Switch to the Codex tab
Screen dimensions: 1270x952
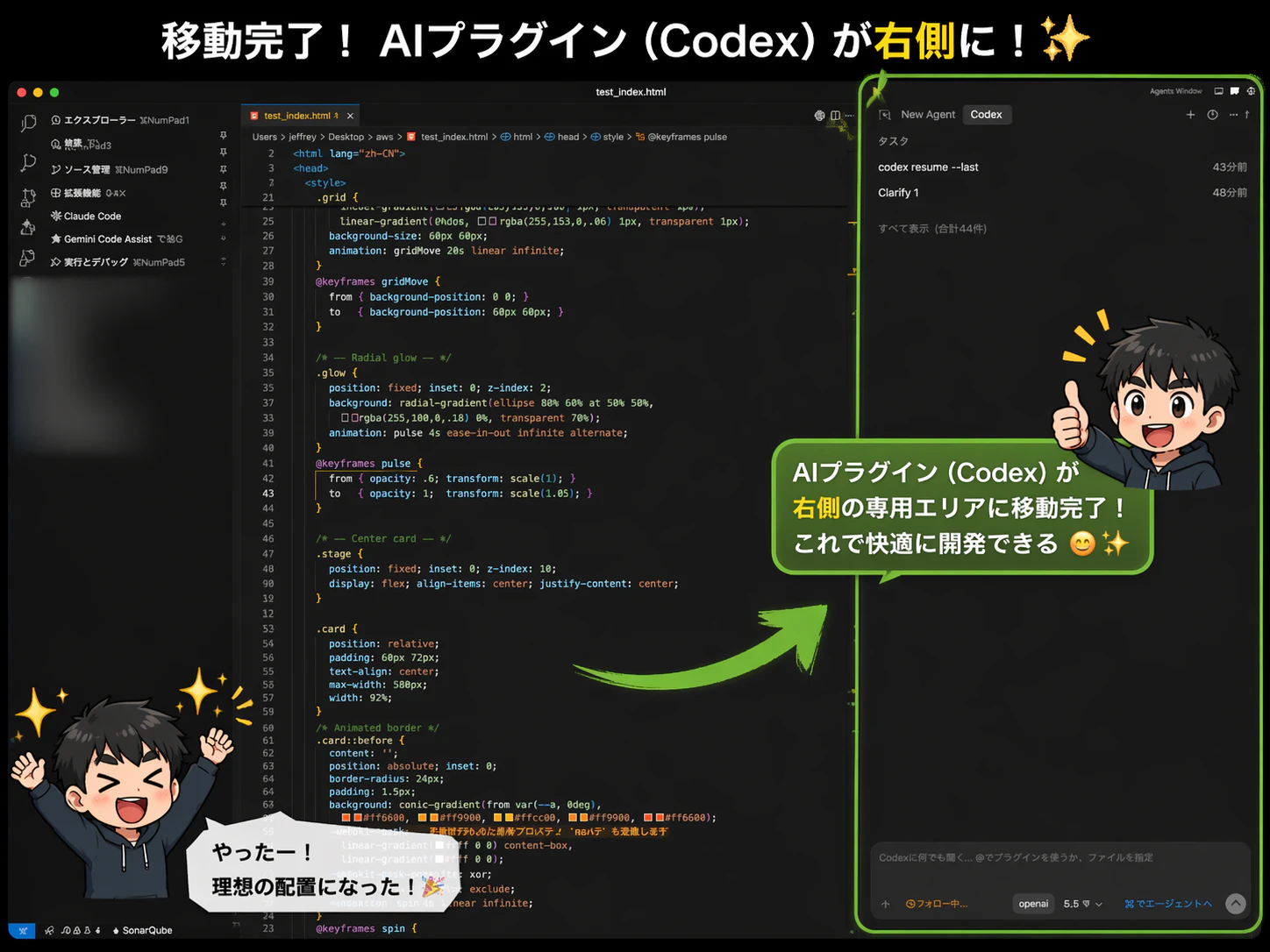(987, 115)
